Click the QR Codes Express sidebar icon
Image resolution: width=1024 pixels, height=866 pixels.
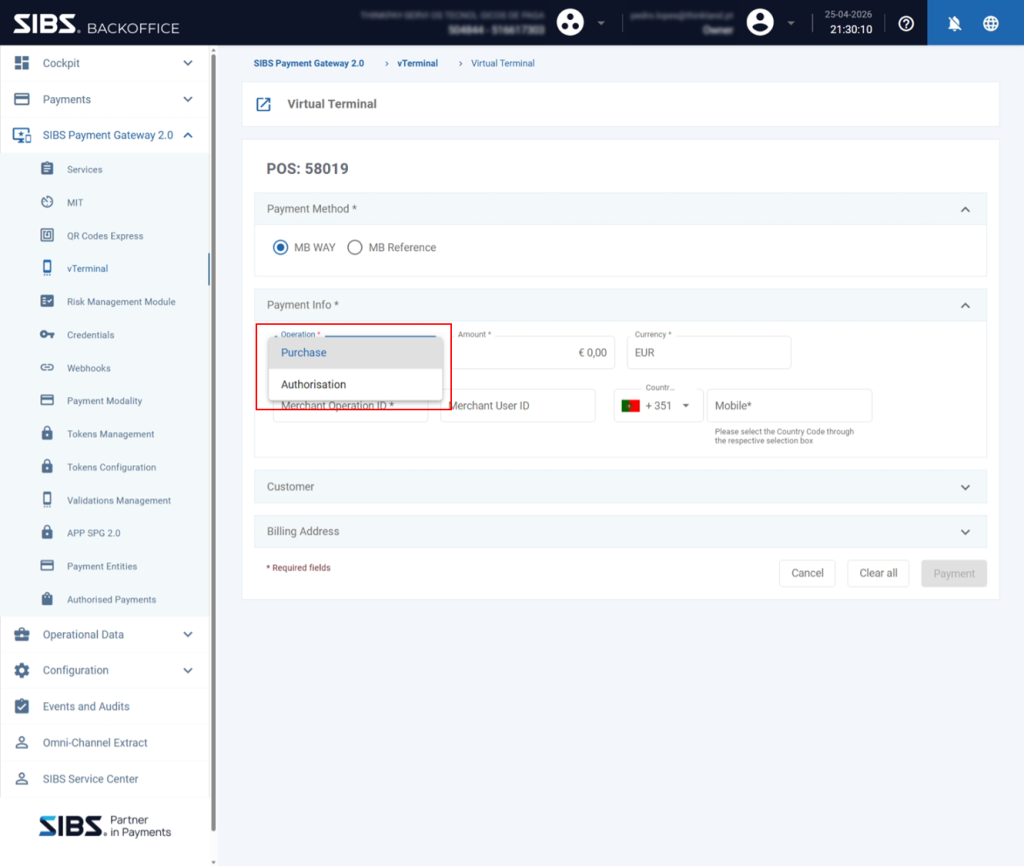point(47,235)
